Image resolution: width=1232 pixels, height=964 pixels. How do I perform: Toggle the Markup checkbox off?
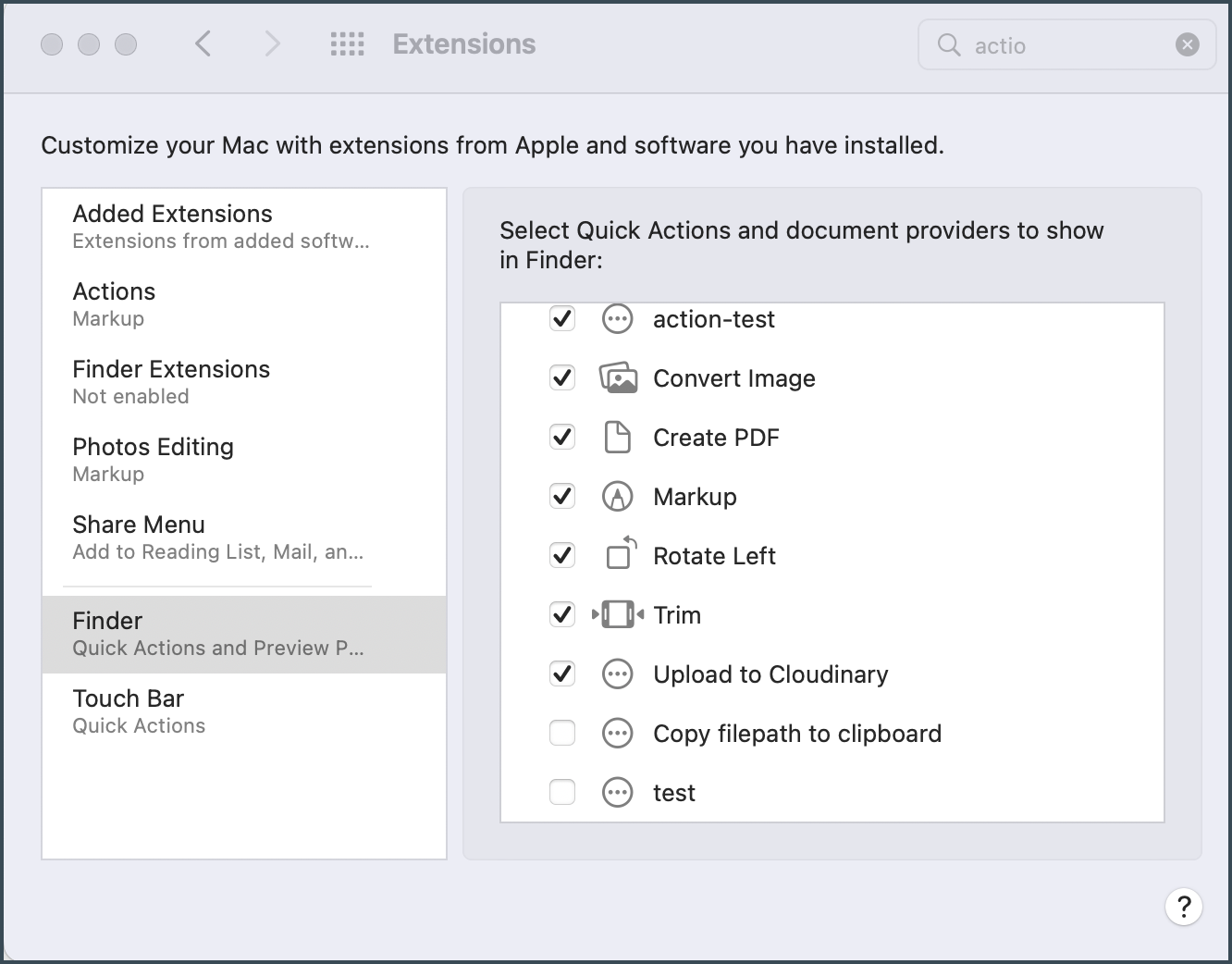[562, 497]
